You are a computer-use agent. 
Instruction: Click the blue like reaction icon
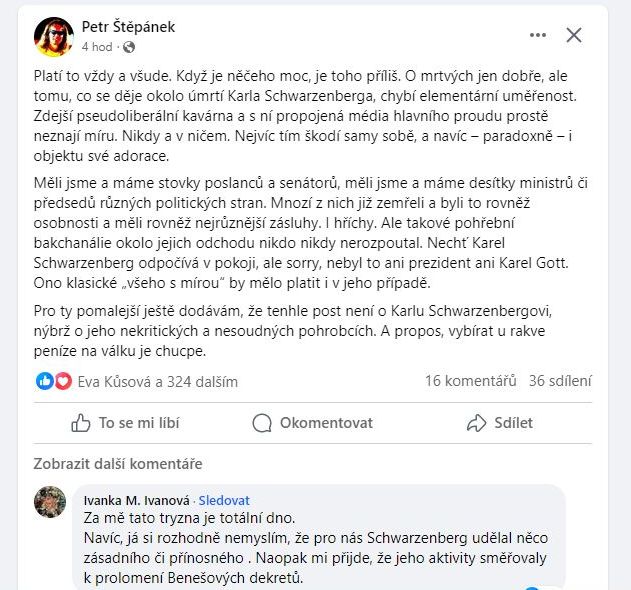click(45, 381)
